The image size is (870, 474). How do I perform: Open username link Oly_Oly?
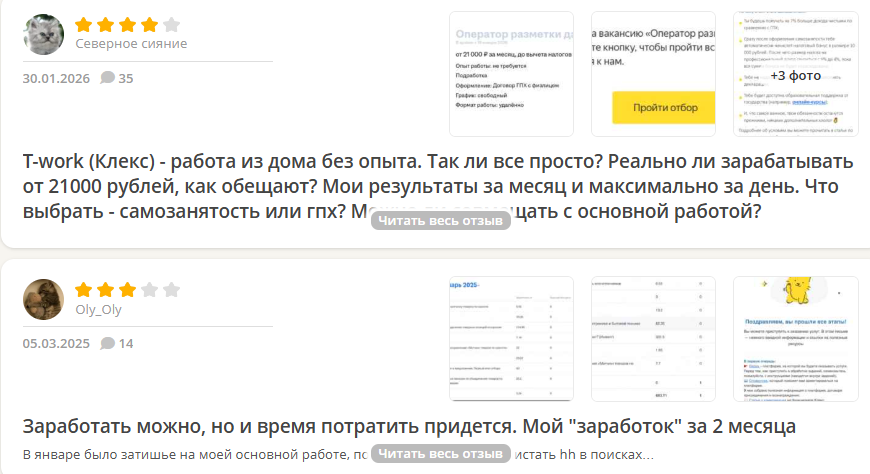[x=99, y=309]
